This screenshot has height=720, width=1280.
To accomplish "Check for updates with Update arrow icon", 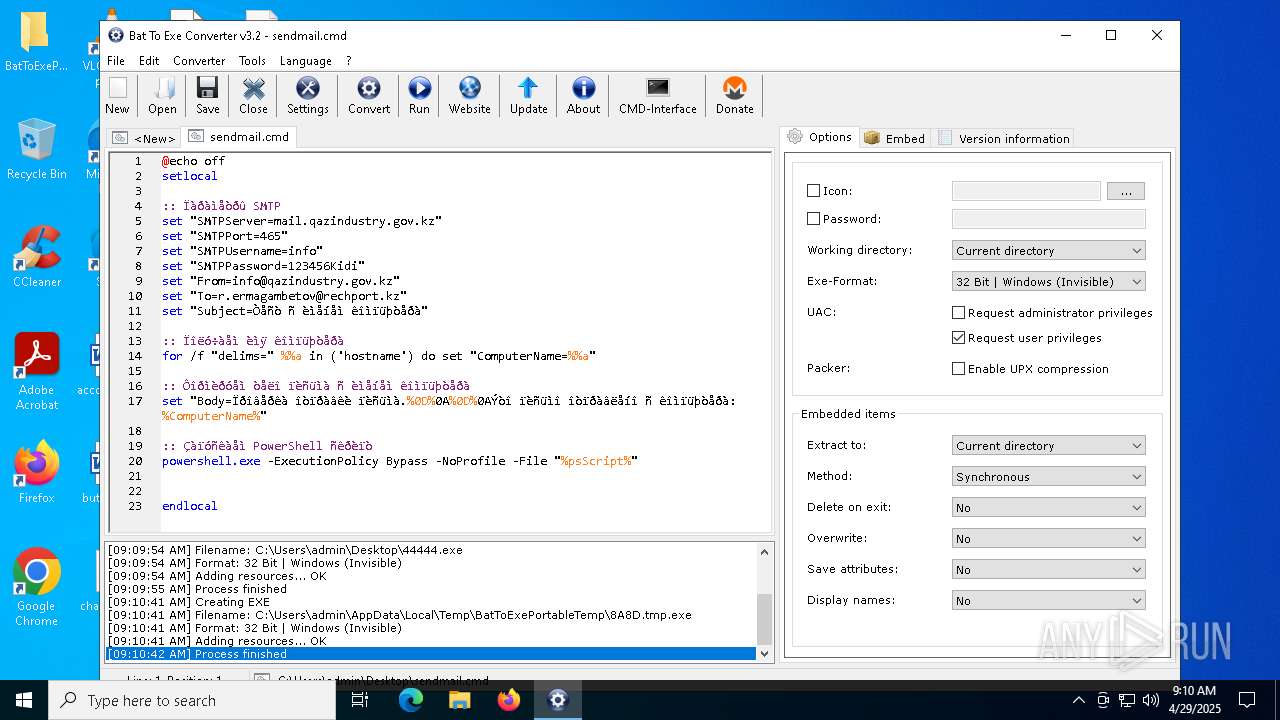I will (528, 96).
